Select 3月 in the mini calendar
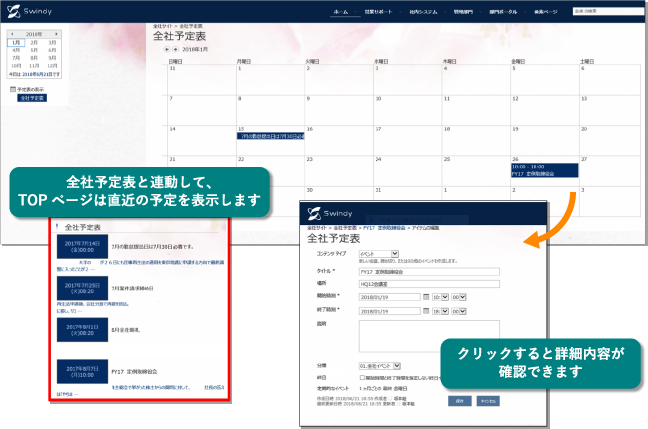This screenshot has width=648, height=429. tap(52, 43)
